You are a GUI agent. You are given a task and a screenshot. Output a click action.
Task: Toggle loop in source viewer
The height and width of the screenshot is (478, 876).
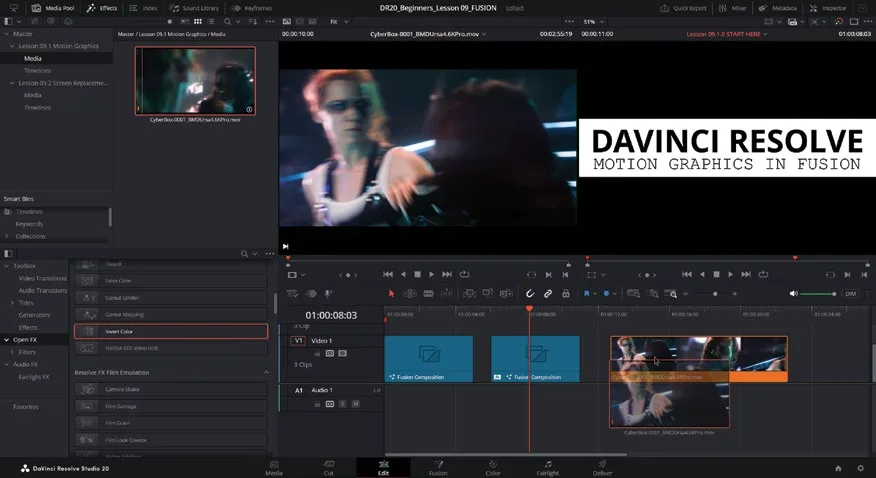[464, 275]
